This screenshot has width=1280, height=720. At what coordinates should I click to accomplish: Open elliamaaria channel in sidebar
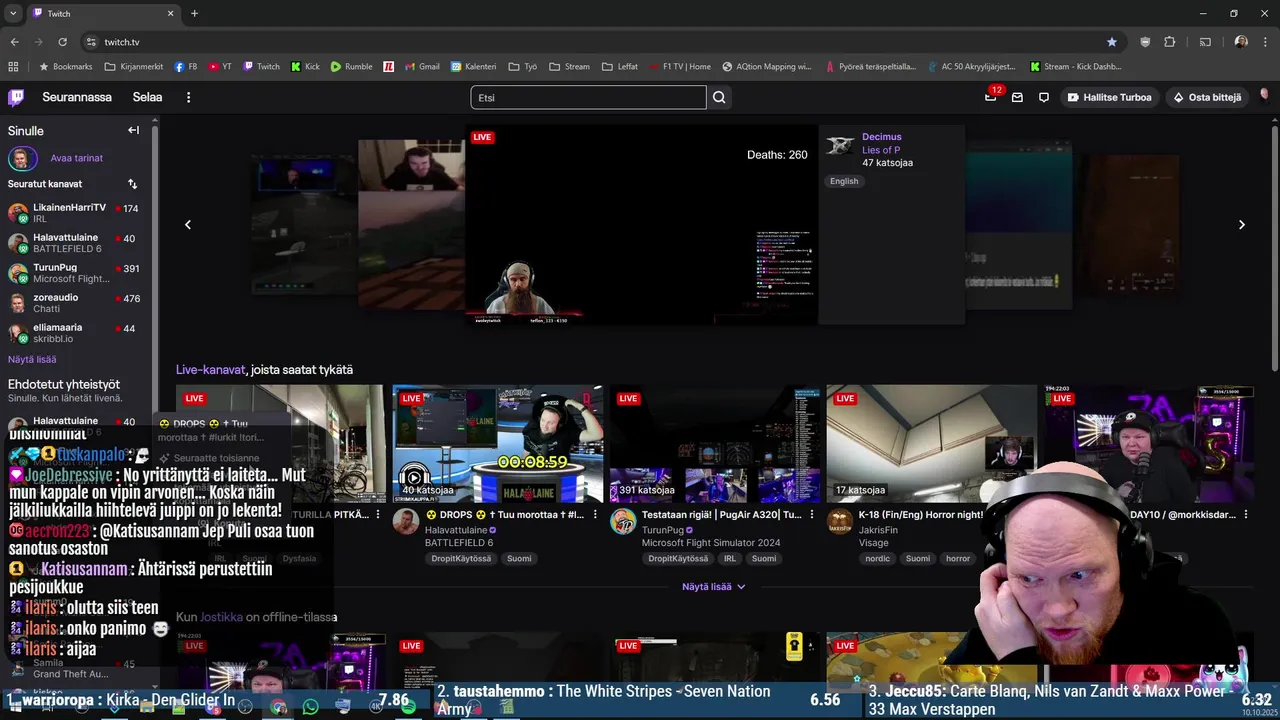tap(74, 333)
